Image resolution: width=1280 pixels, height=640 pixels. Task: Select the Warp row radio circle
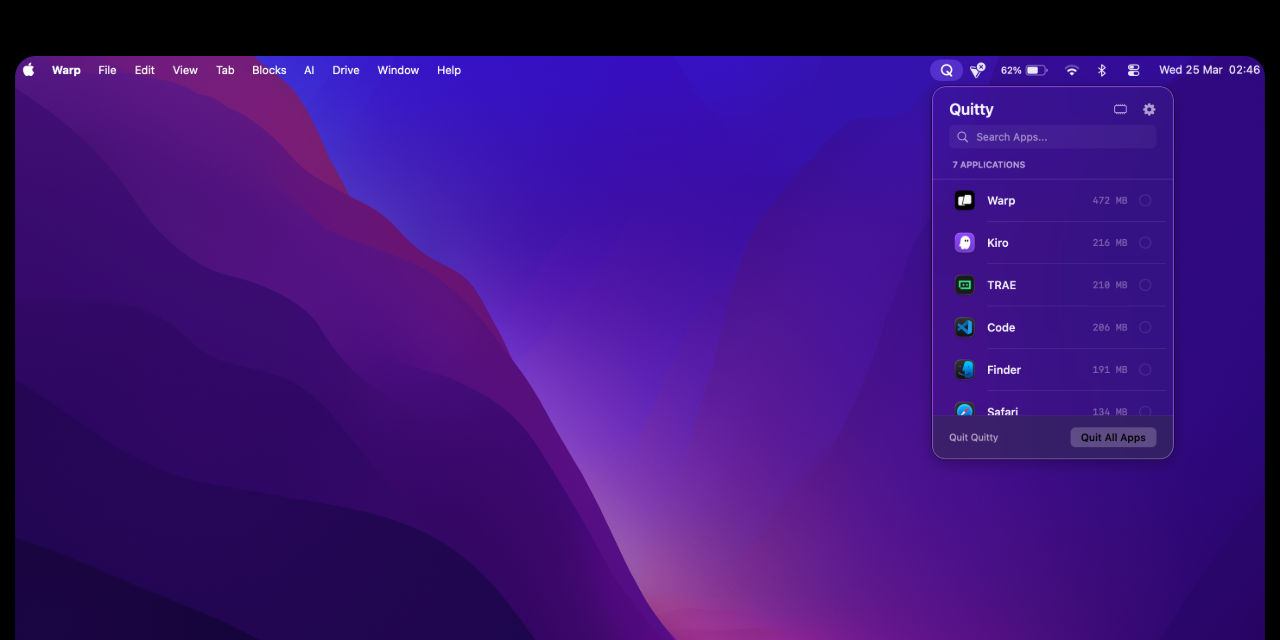pyautogui.click(x=1145, y=201)
